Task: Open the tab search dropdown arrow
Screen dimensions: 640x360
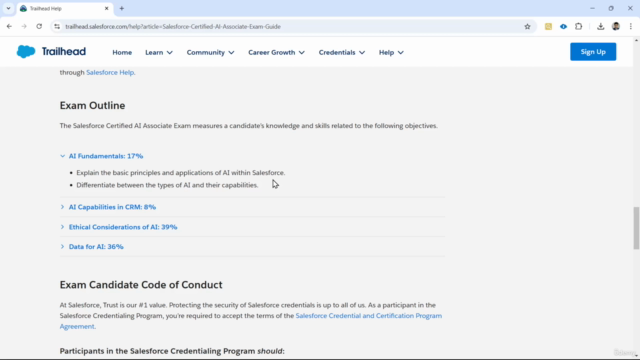Action: click(x=8, y=8)
